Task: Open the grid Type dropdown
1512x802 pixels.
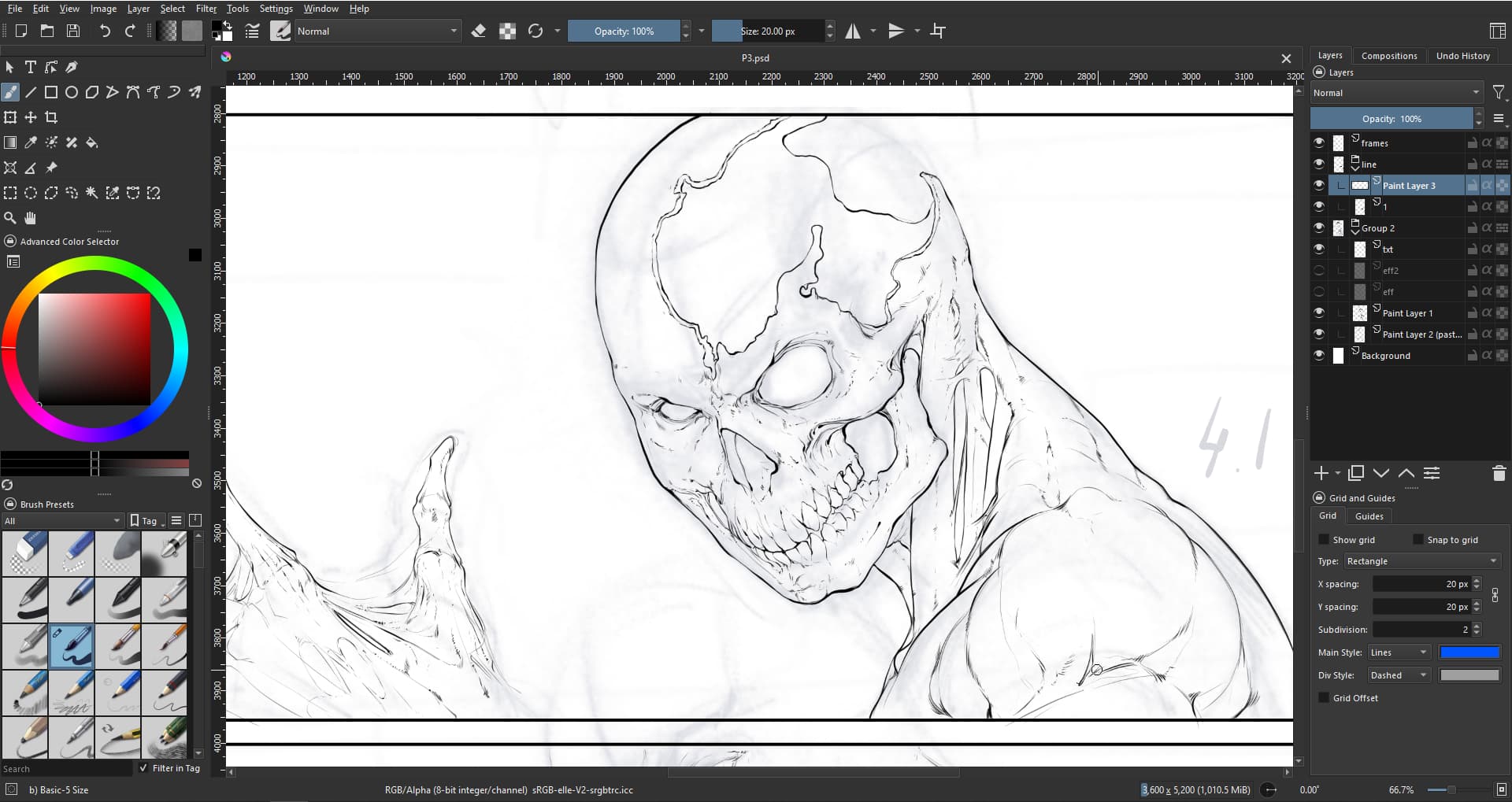Action: [1421, 561]
